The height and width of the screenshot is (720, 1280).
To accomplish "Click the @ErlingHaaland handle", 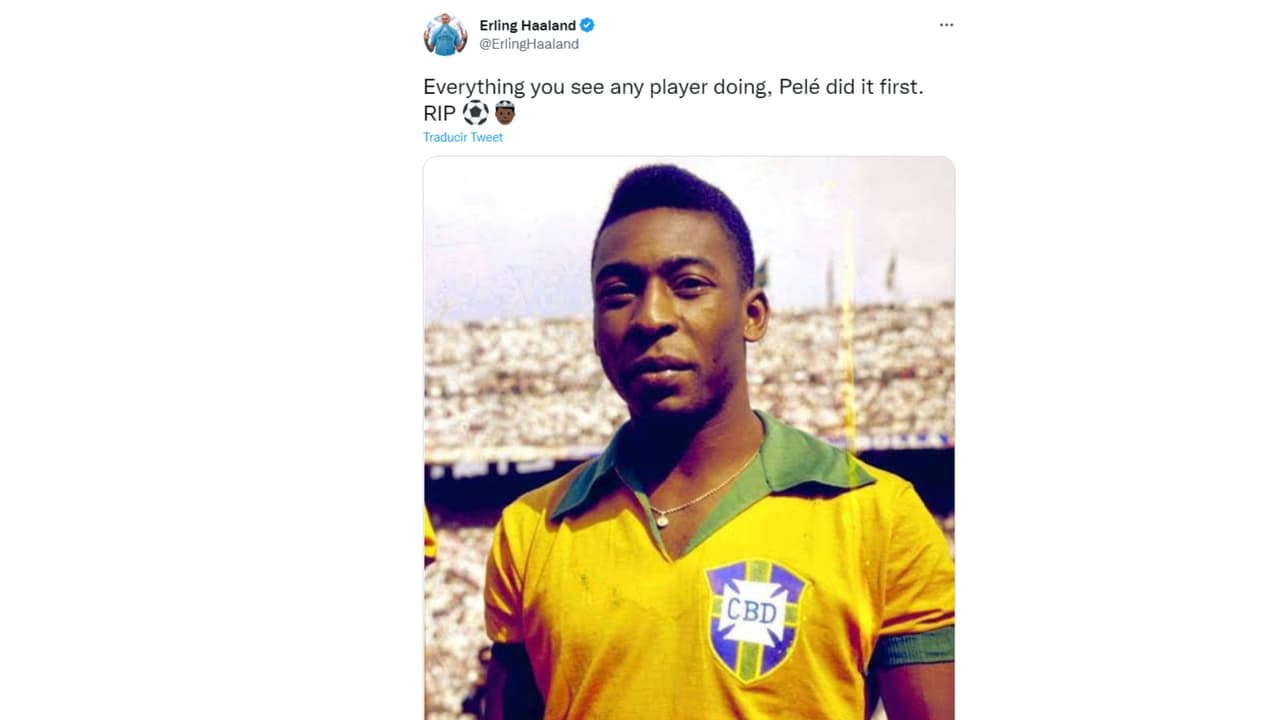I will pos(529,44).
